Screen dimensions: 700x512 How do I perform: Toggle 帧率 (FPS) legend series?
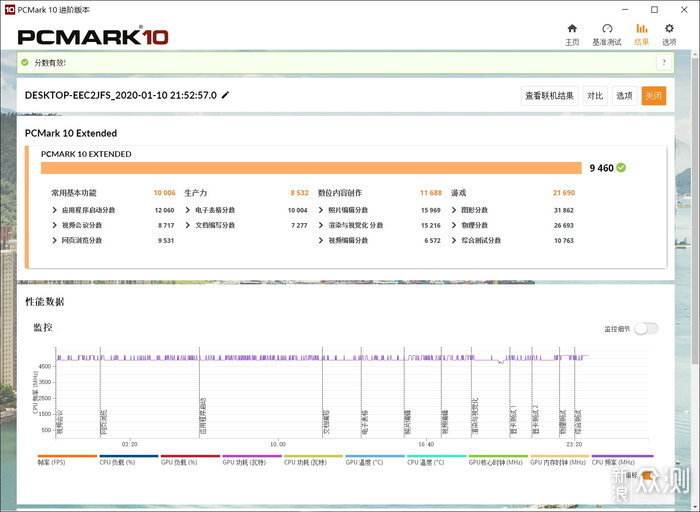(x=67, y=460)
